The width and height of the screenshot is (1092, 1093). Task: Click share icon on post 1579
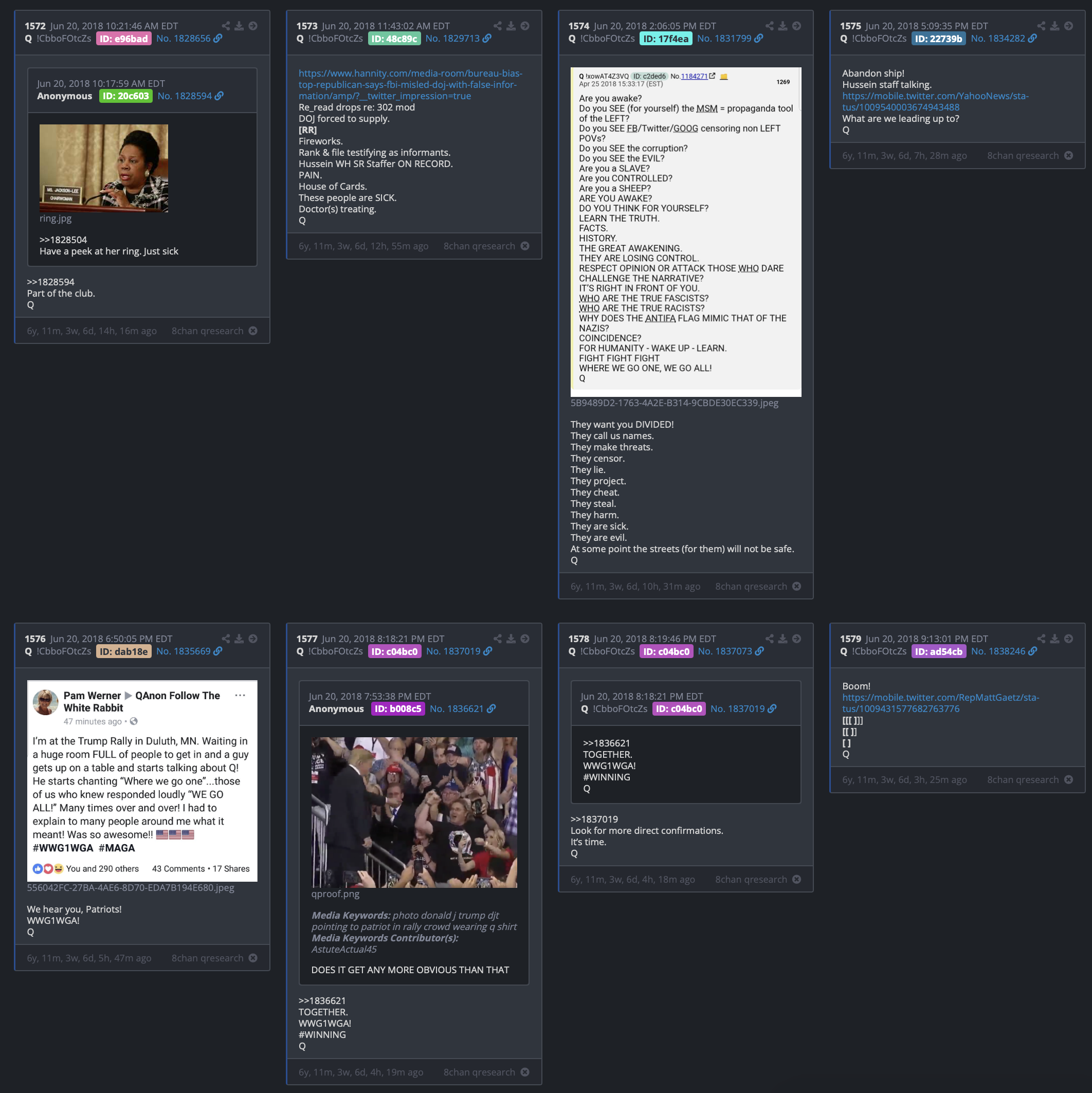1041,639
